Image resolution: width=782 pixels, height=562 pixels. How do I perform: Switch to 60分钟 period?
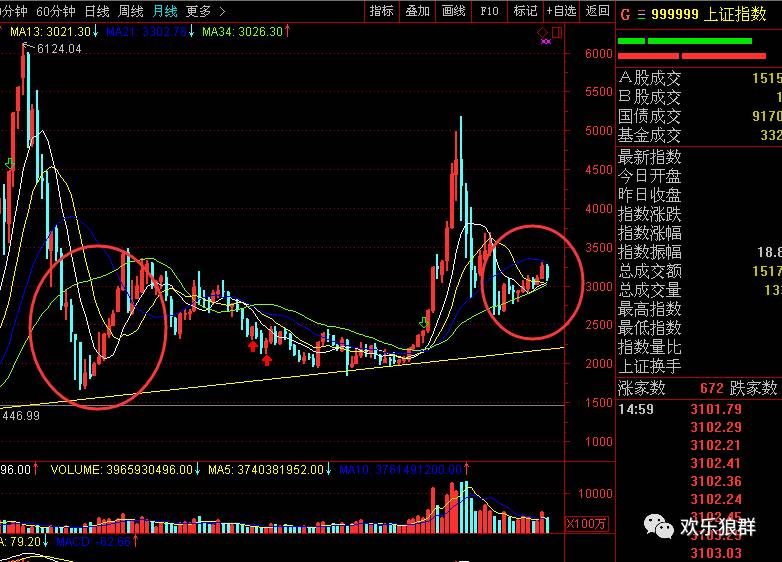point(55,11)
